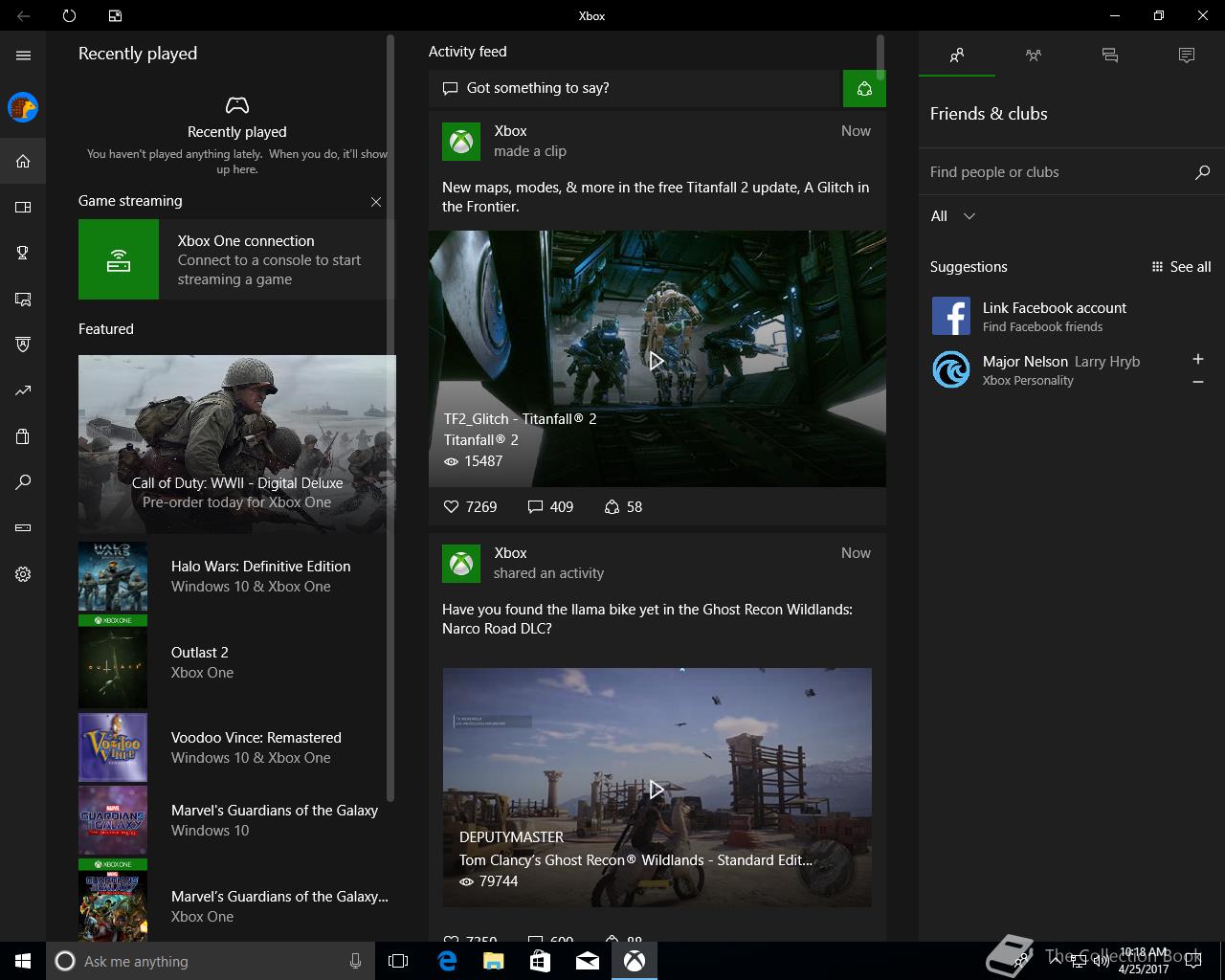
Task: Open Call of Duty: WWII featured banner
Action: click(x=237, y=444)
